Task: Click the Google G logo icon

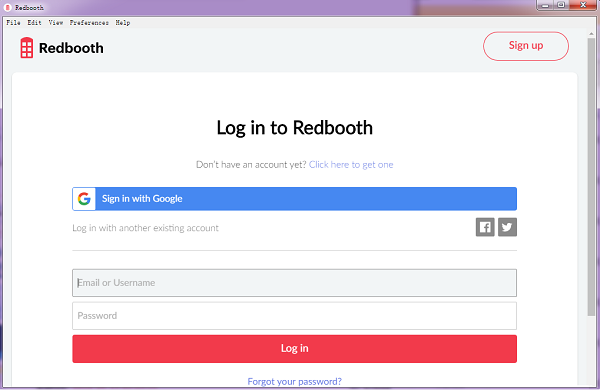Action: pyautogui.click(x=84, y=199)
